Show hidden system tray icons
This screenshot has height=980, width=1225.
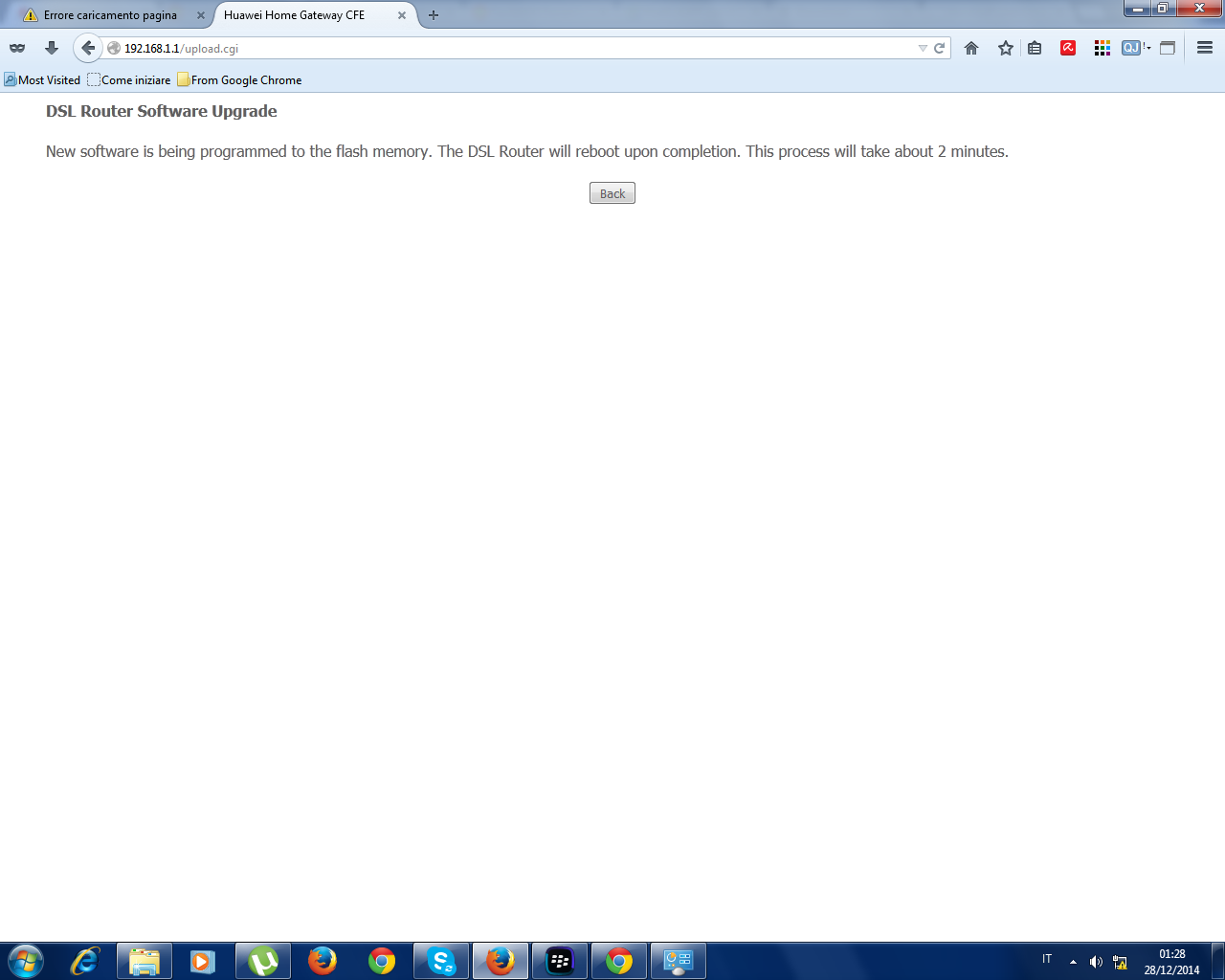(1073, 962)
